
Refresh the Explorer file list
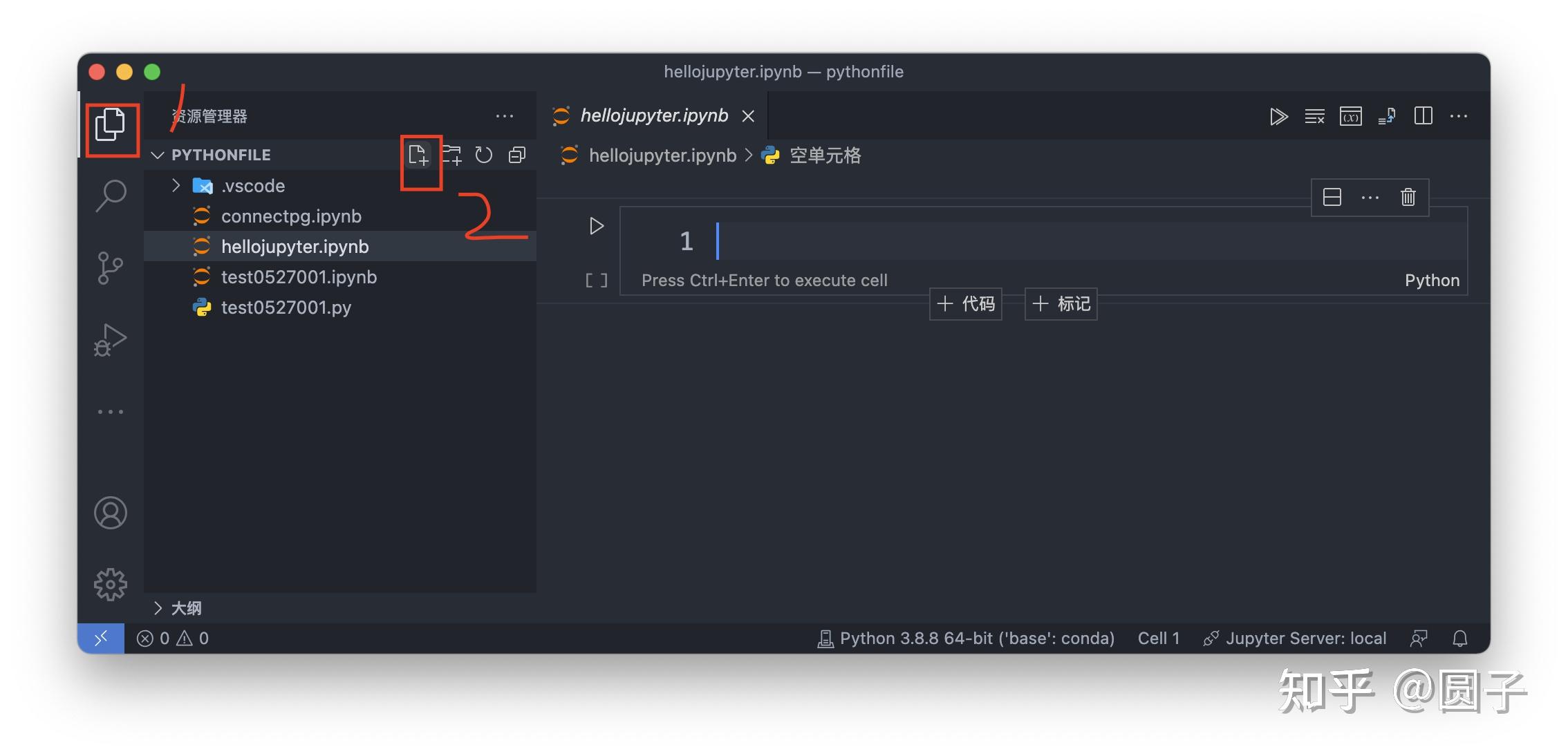point(483,155)
